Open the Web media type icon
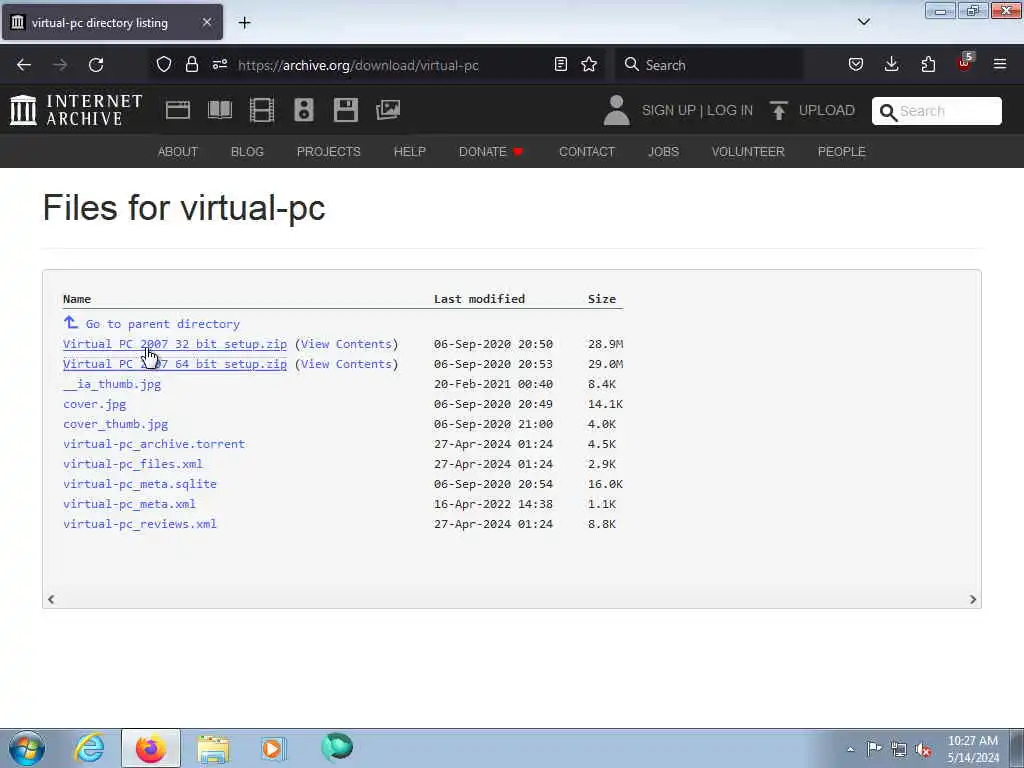 coord(178,110)
